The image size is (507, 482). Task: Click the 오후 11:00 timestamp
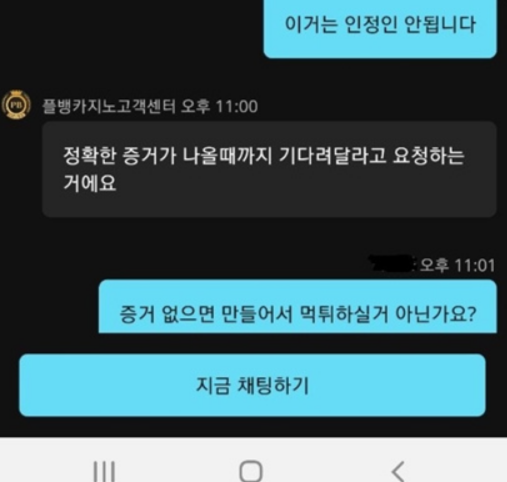(x=219, y=107)
